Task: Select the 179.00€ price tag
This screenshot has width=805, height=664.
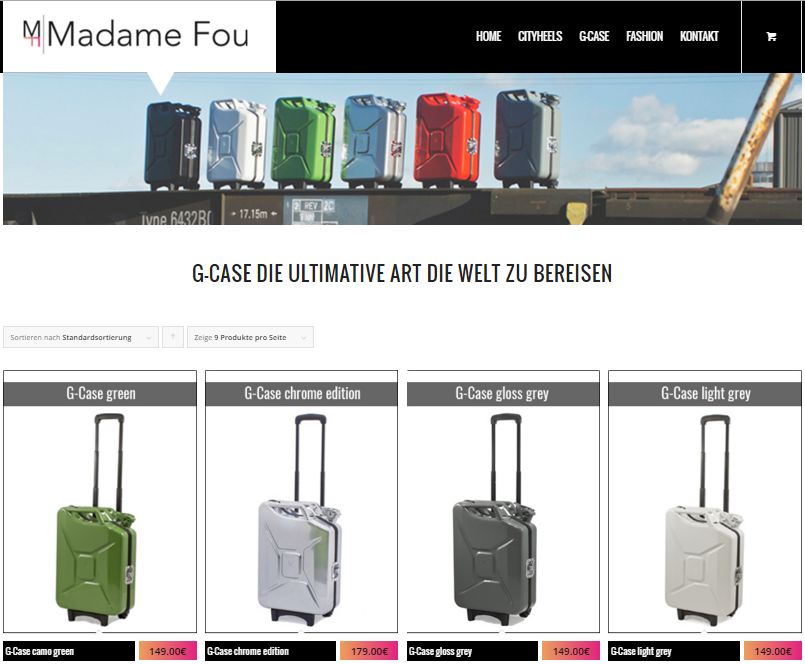Action: click(x=369, y=651)
